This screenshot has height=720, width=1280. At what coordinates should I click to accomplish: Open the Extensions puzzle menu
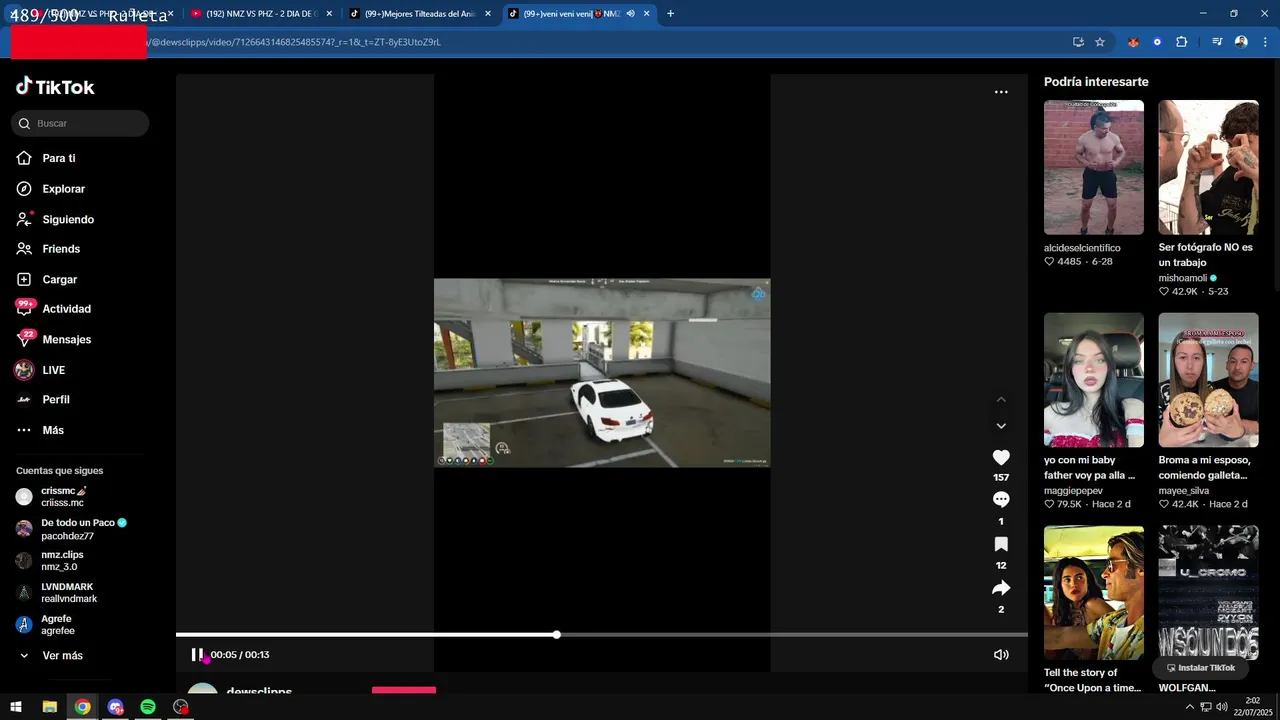pos(1182,42)
